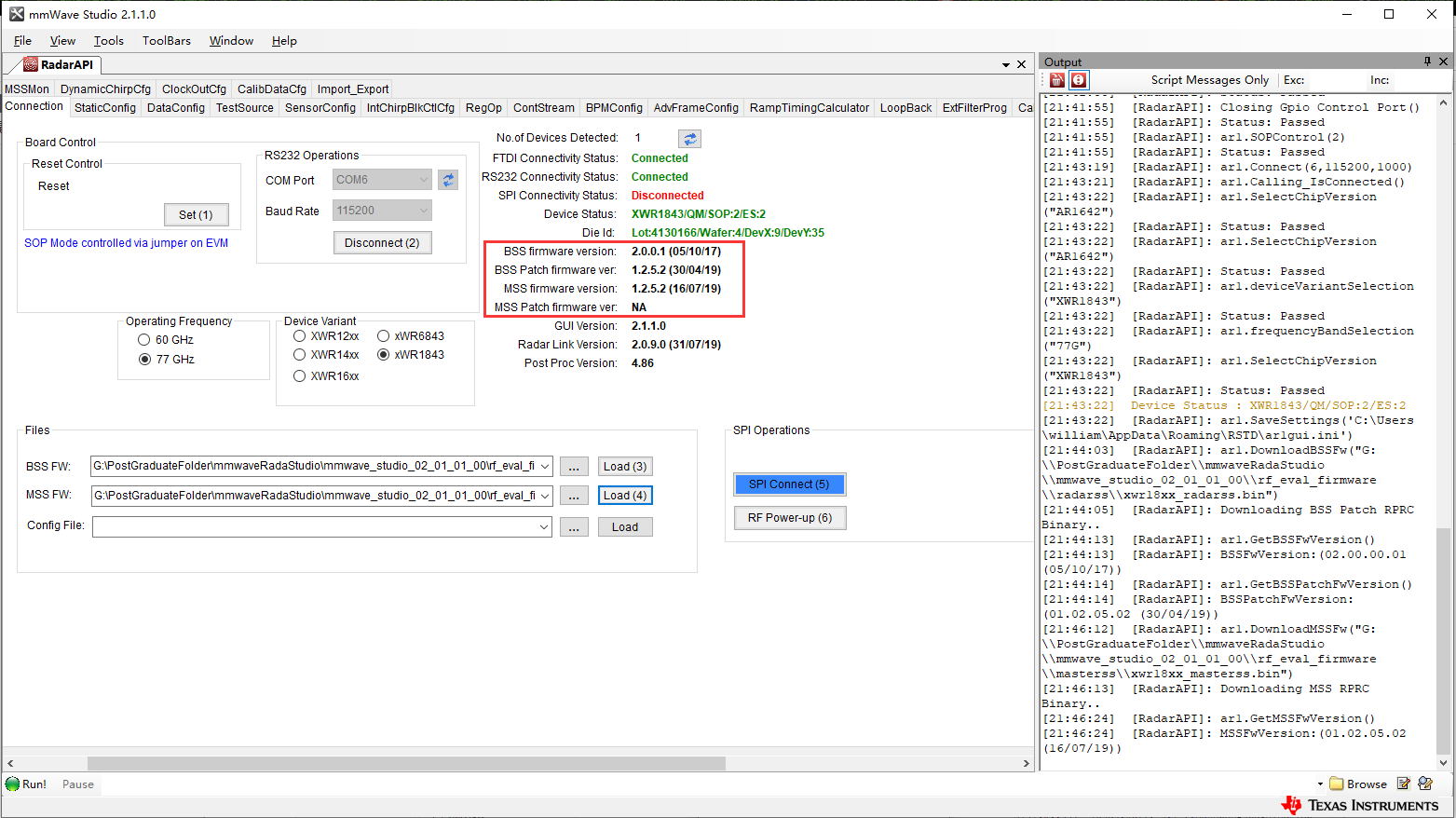This screenshot has width=1456, height=818.
Task: Open the File menu
Action: 23,41
